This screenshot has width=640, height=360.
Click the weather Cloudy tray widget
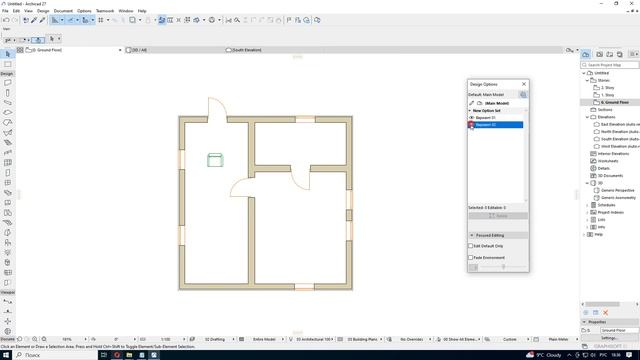544,355
